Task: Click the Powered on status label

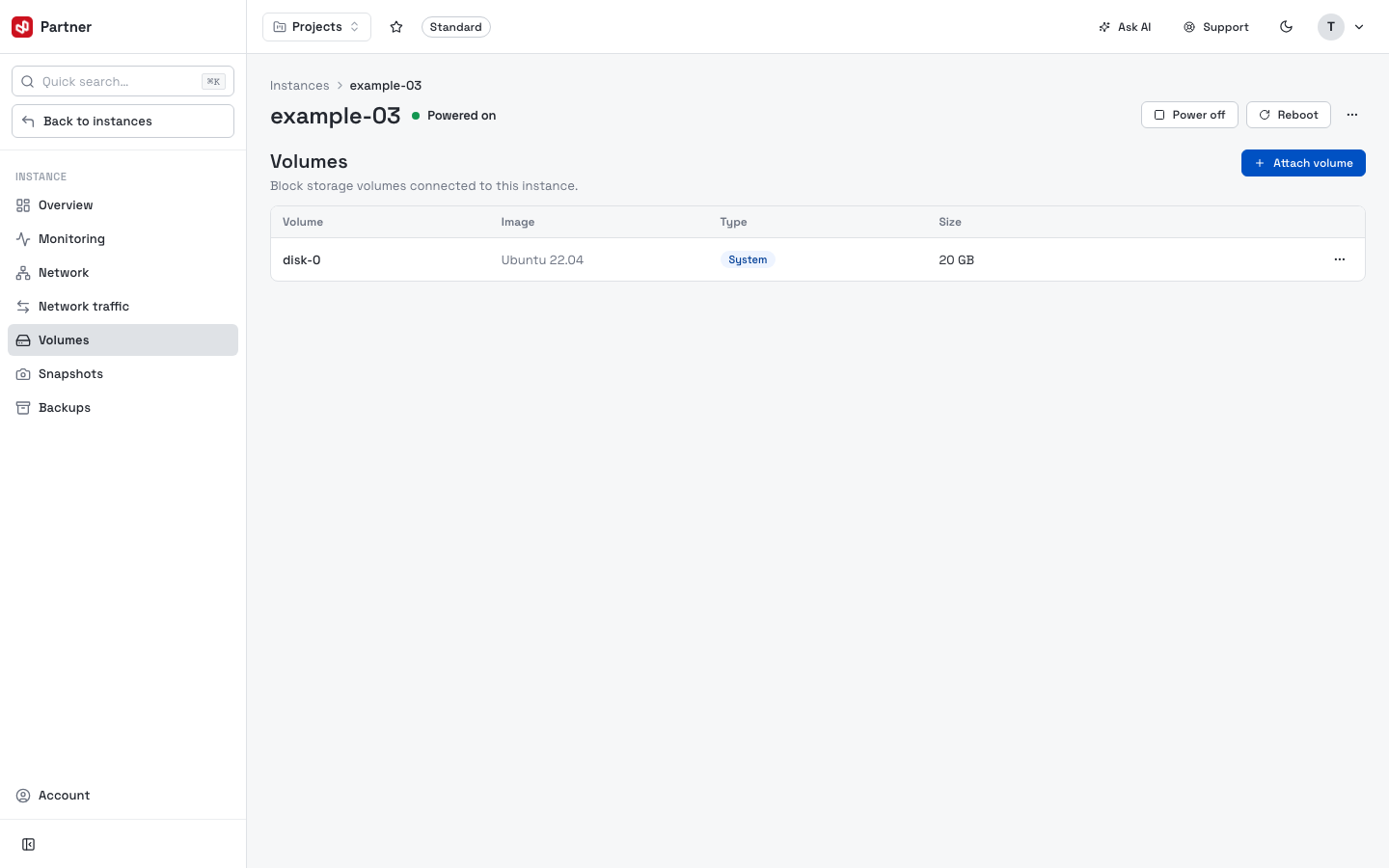Action: point(461,116)
